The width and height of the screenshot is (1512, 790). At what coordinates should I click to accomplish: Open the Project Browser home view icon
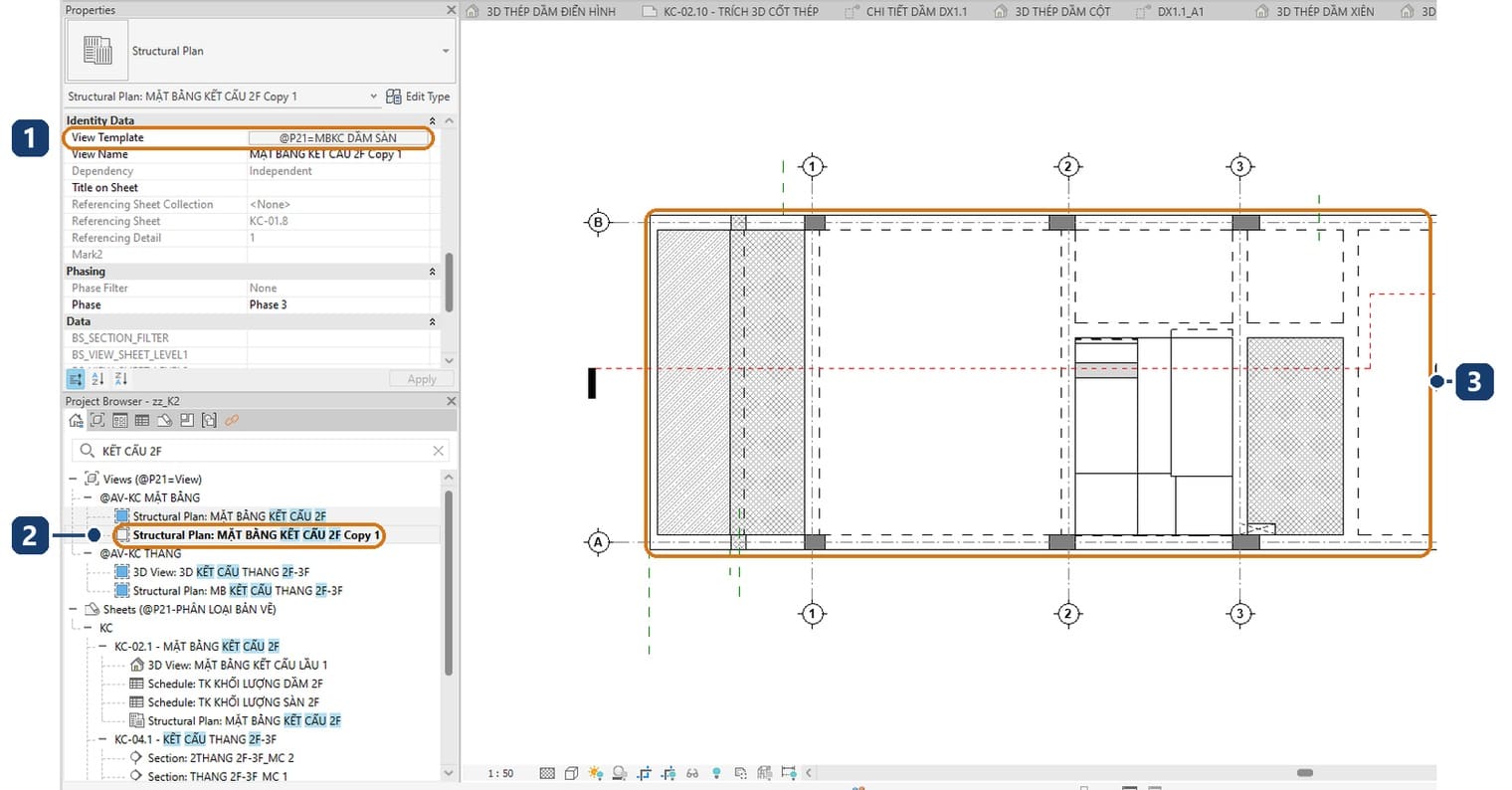pyautogui.click(x=76, y=421)
